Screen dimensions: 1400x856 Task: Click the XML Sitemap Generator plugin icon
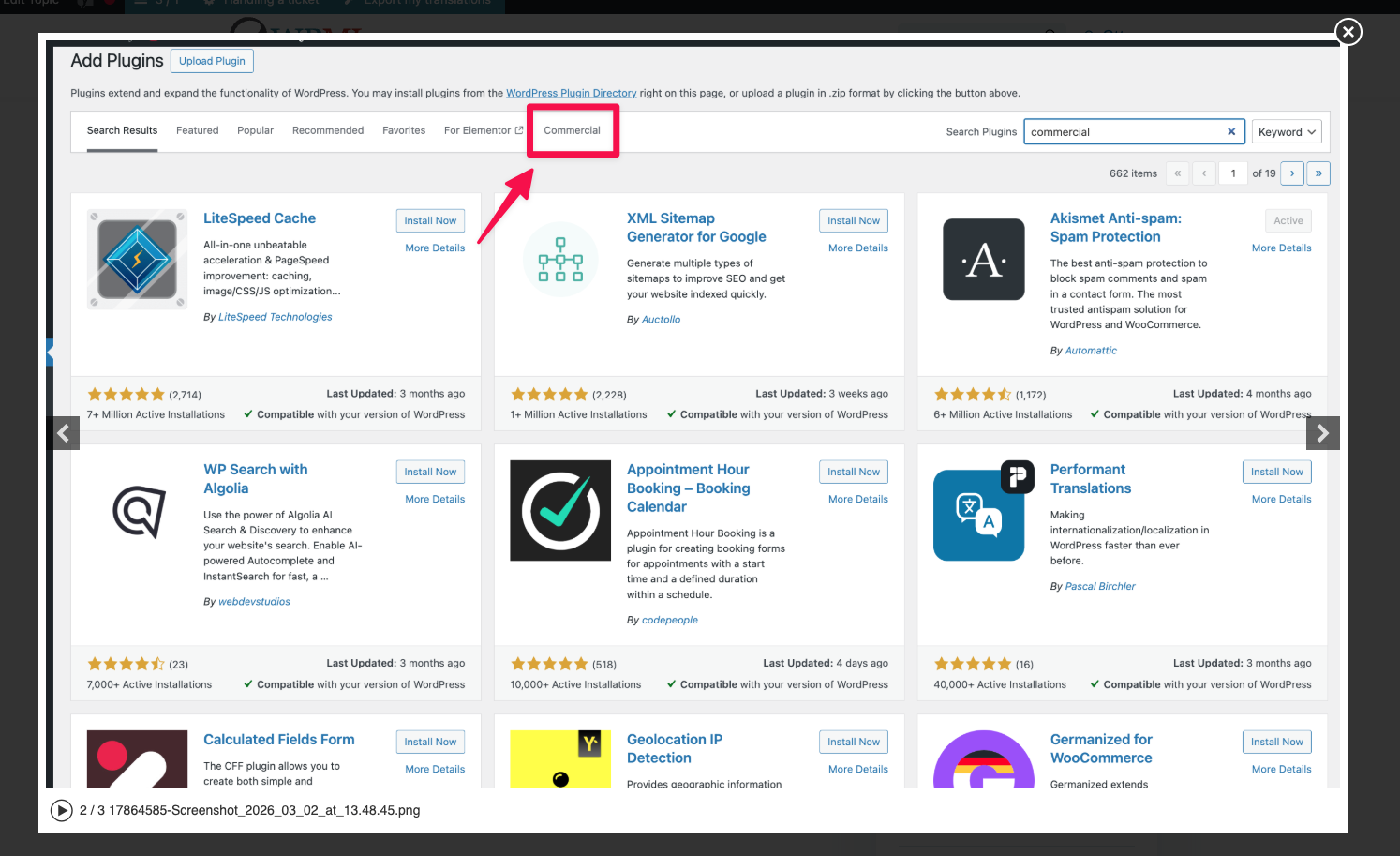click(560, 260)
